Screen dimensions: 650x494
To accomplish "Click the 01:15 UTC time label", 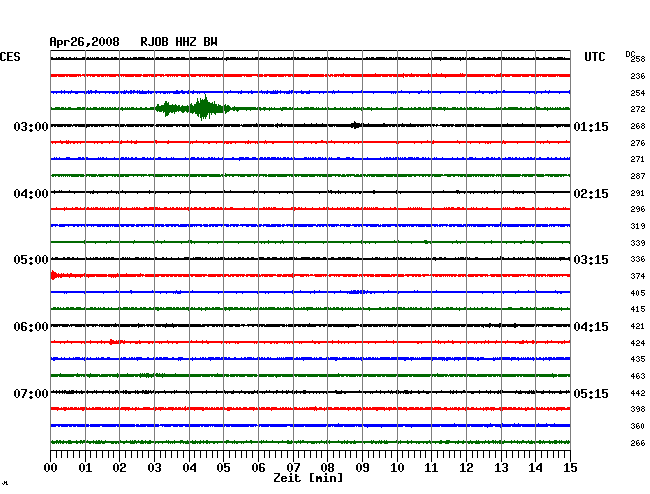I will pos(591,126).
